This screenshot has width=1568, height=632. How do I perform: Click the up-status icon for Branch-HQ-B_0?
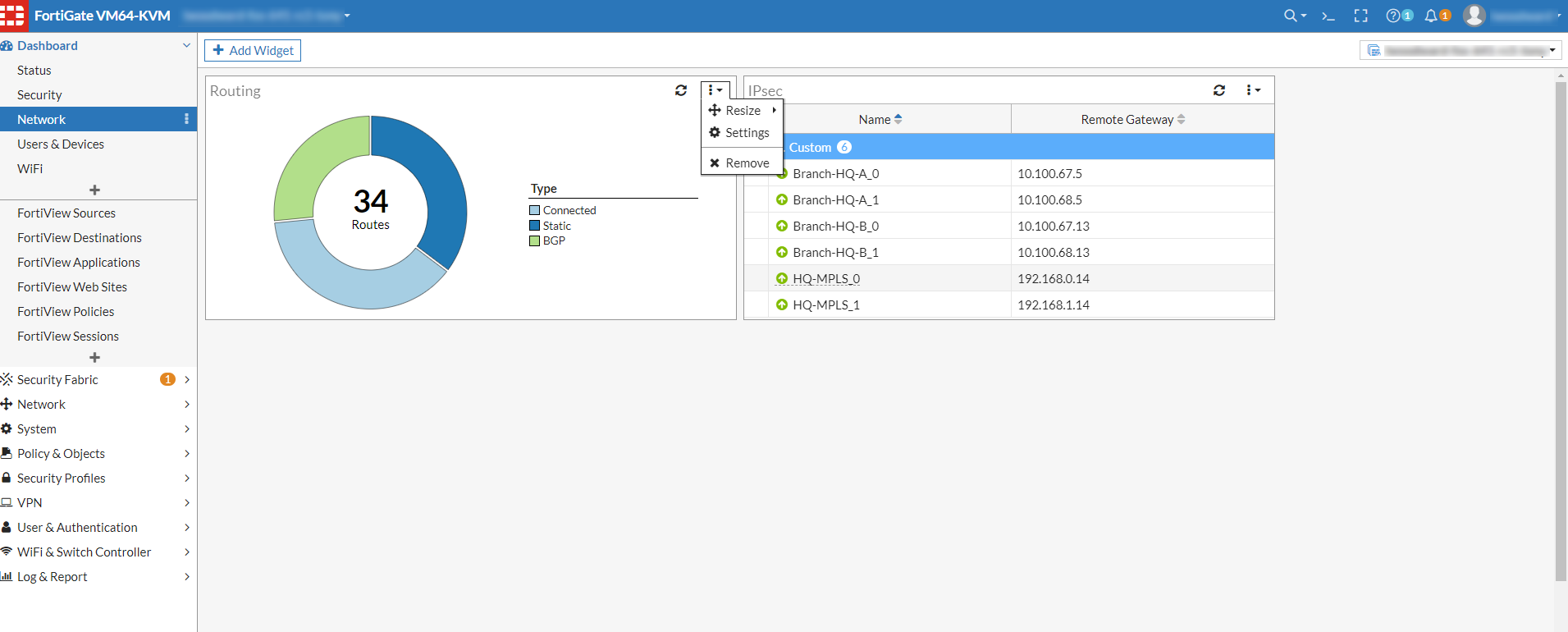[x=782, y=226]
